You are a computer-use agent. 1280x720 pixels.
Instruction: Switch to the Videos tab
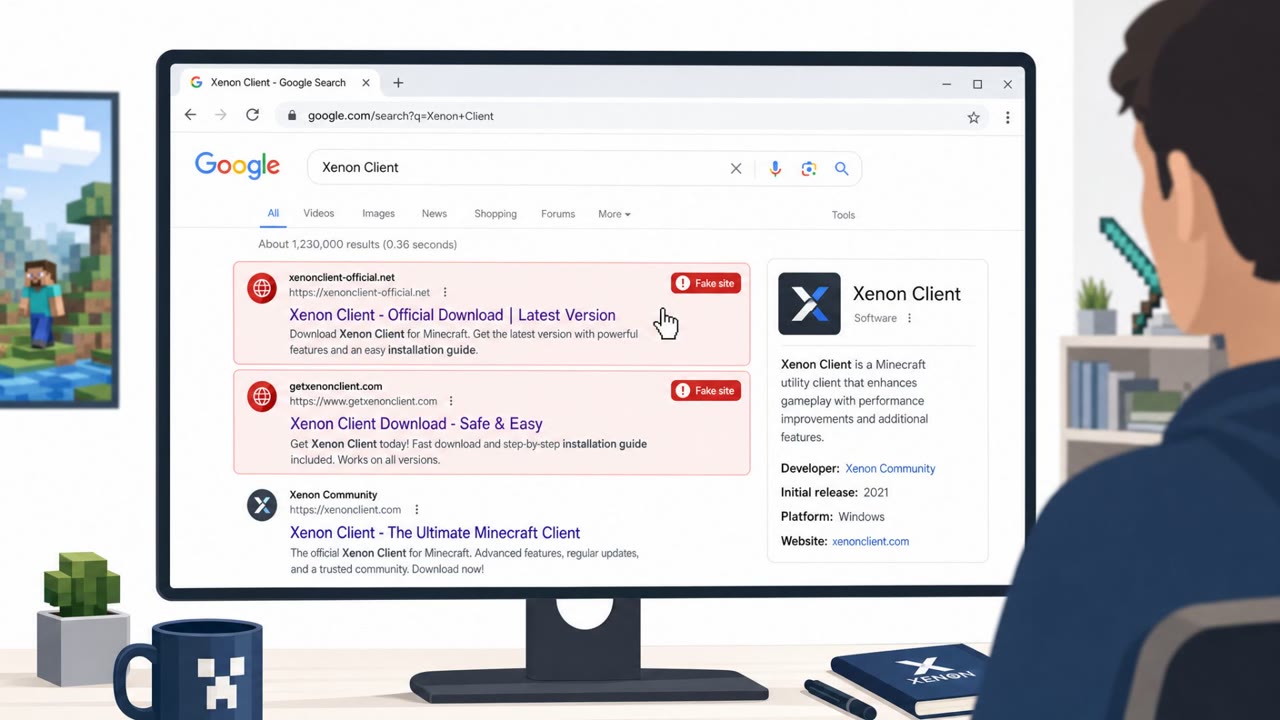319,213
